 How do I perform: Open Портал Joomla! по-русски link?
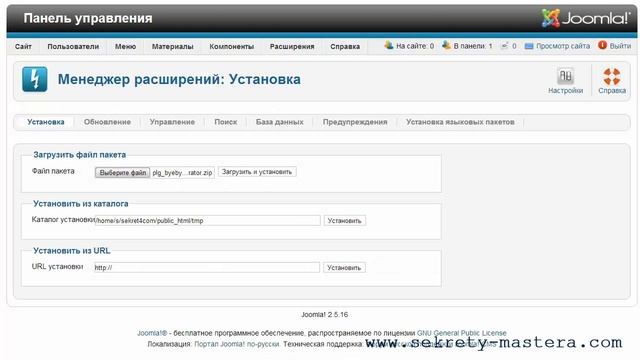pyautogui.click(x=237, y=344)
